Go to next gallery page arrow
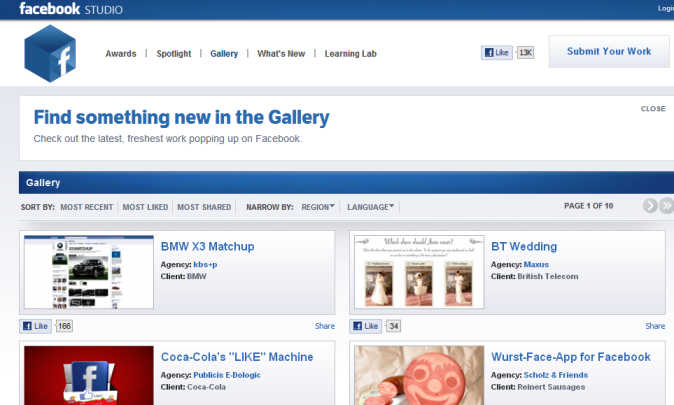Image resolution: width=674 pixels, height=405 pixels. point(650,206)
